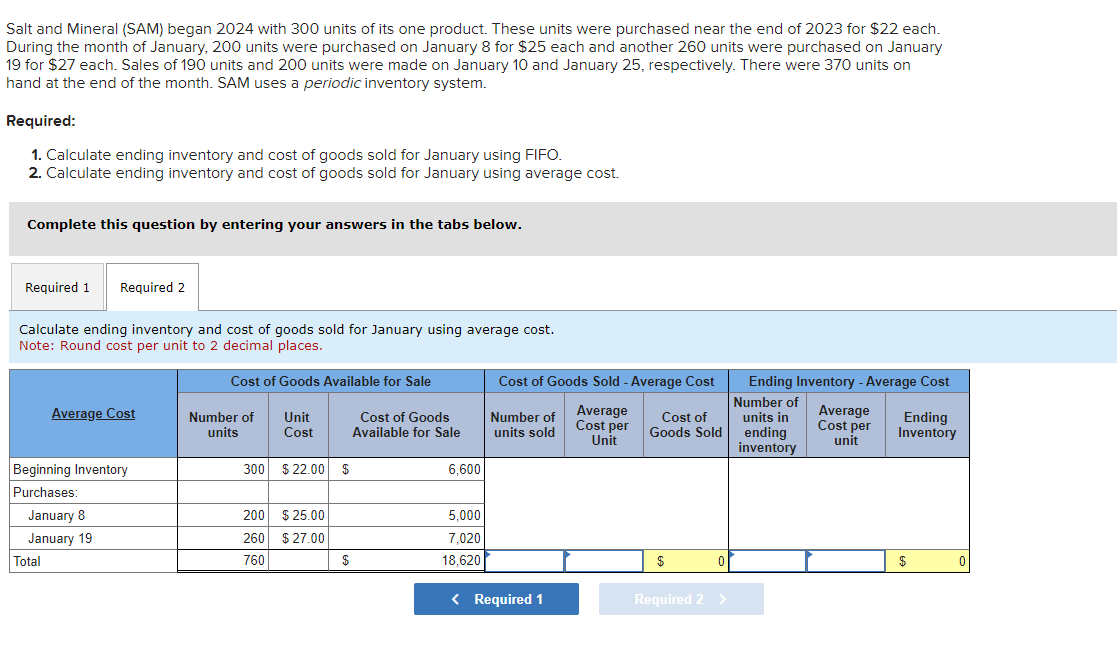Click the units in ending inventory input field
Image resolution: width=1117 pixels, height=669 pixels.
pyautogui.click(x=768, y=560)
